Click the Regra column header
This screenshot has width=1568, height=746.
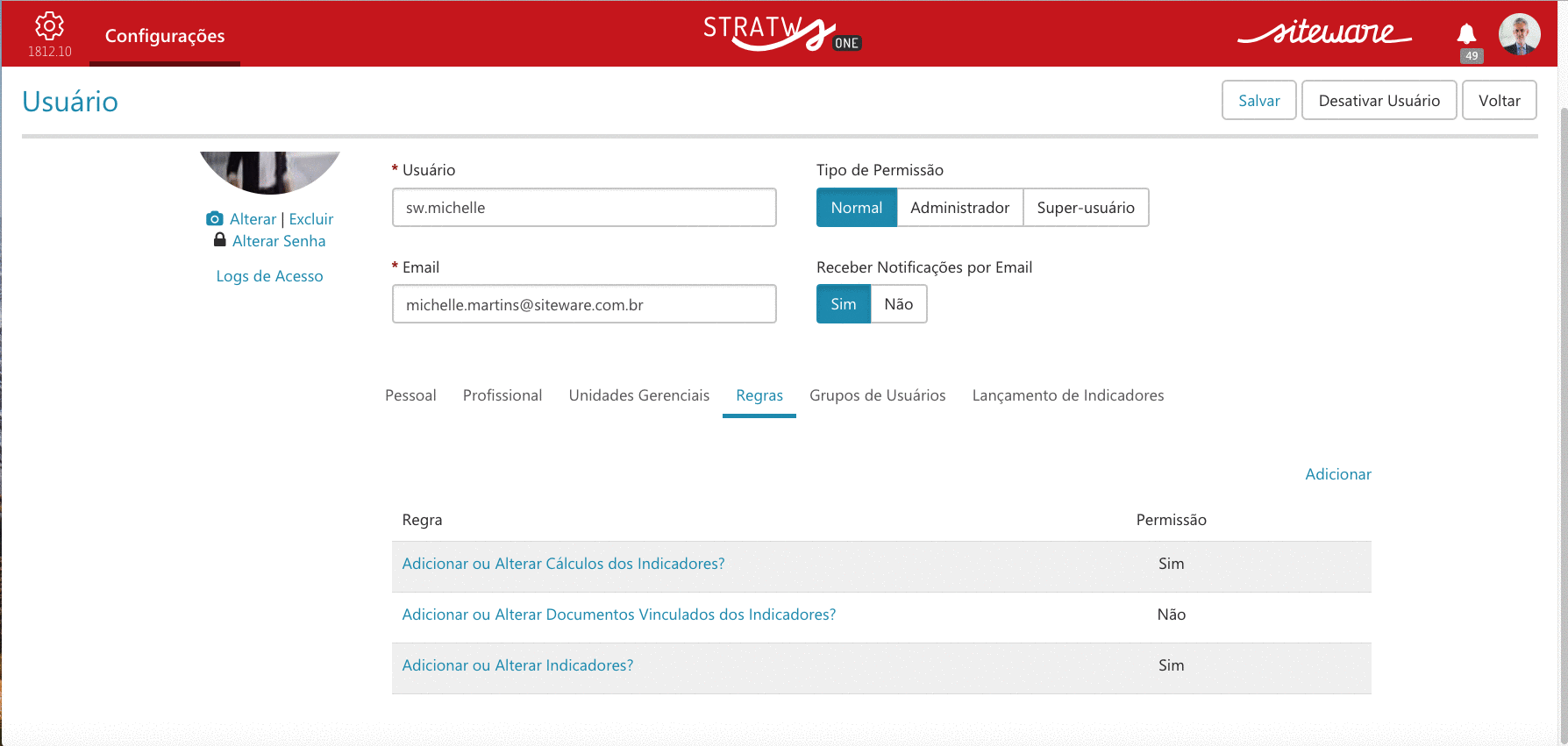pyautogui.click(x=422, y=520)
